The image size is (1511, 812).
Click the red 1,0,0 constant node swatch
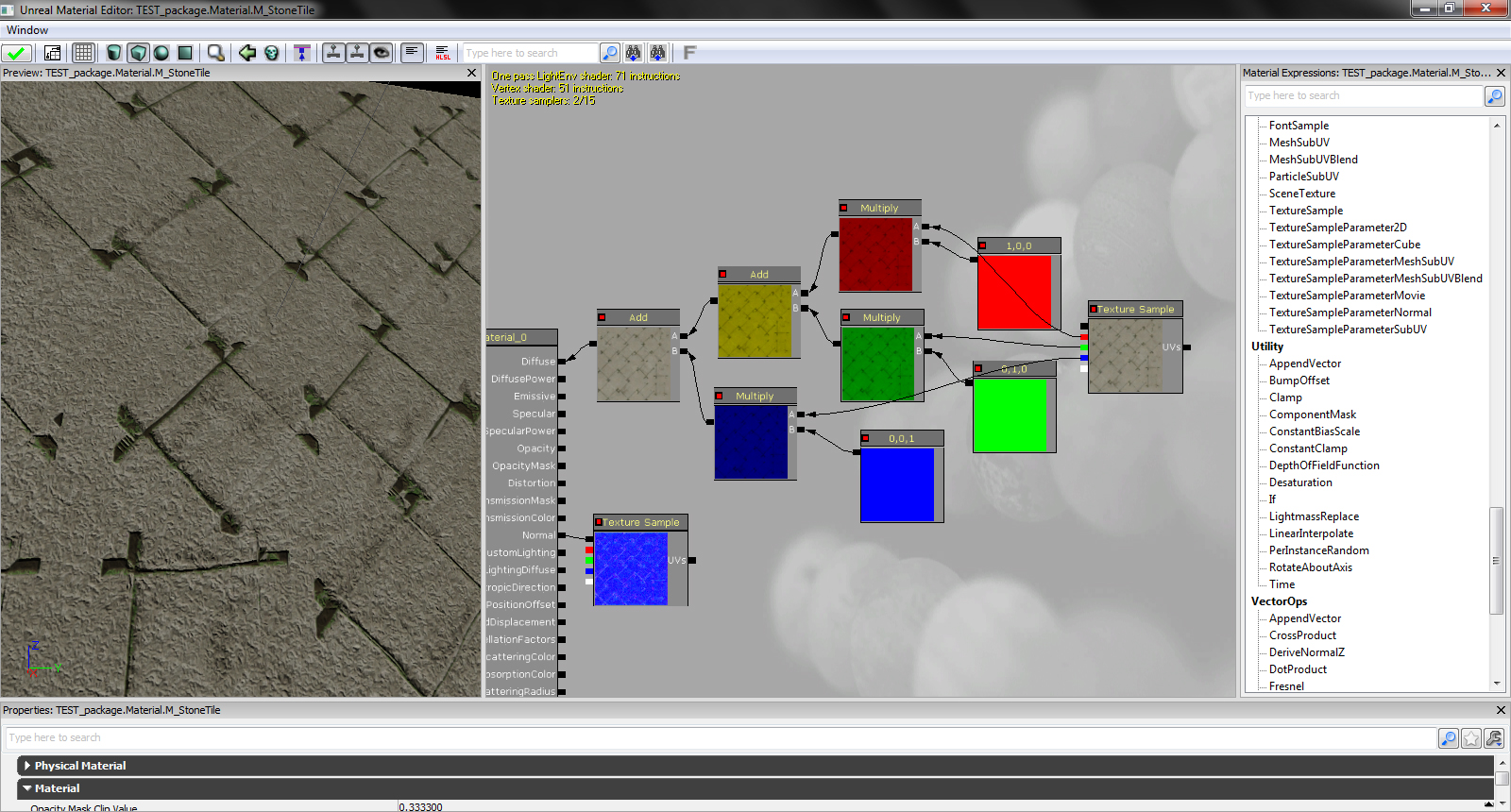[1013, 291]
